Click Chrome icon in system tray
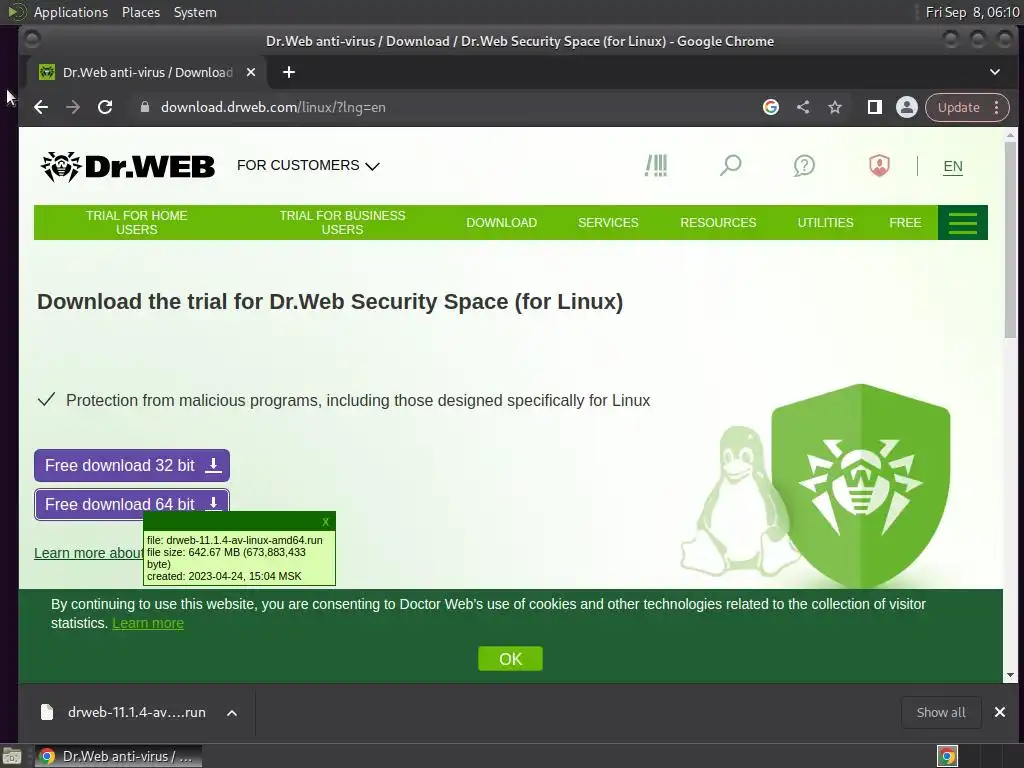The height and width of the screenshot is (768, 1024). click(947, 756)
